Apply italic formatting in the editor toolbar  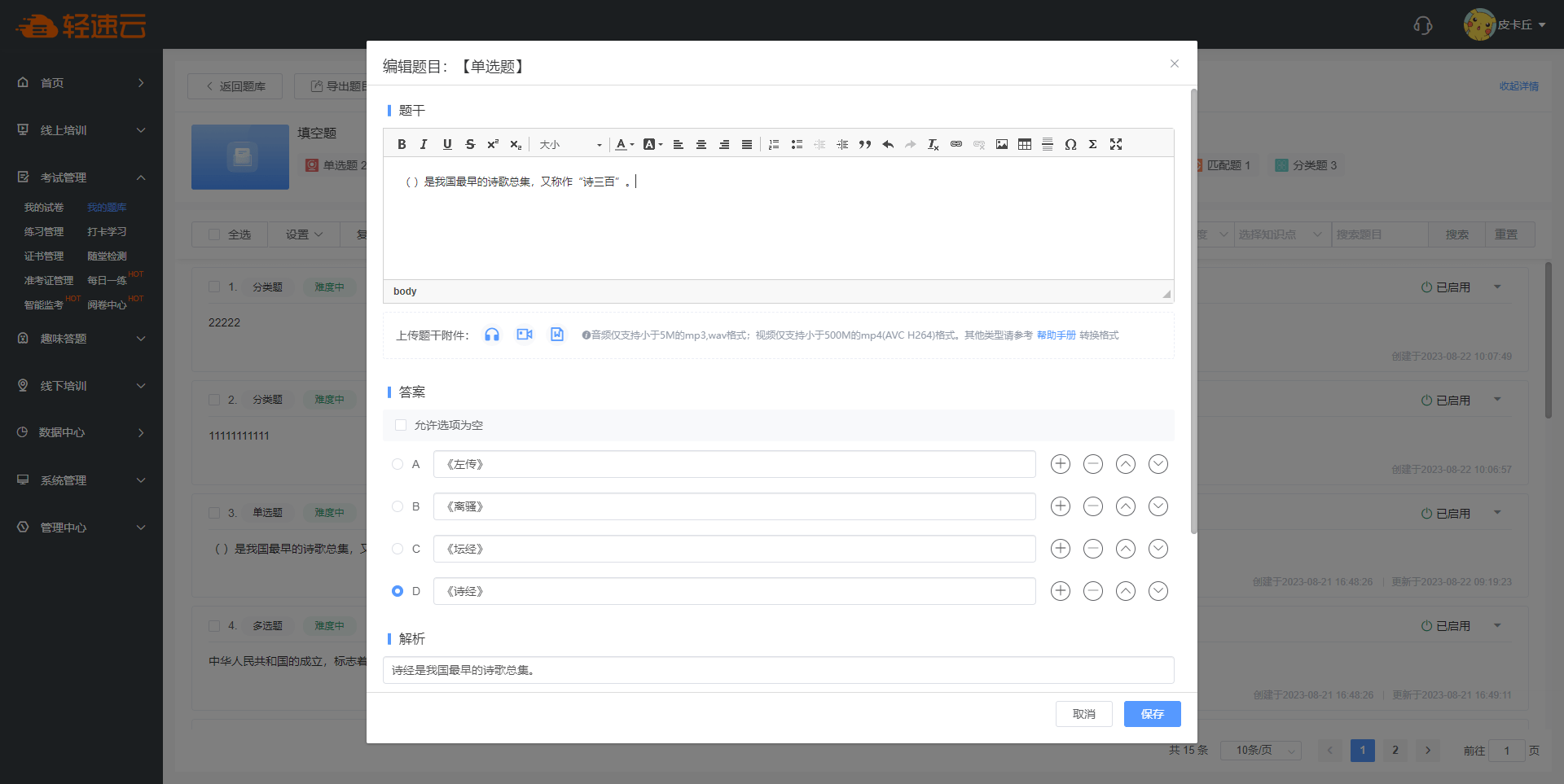tap(424, 144)
